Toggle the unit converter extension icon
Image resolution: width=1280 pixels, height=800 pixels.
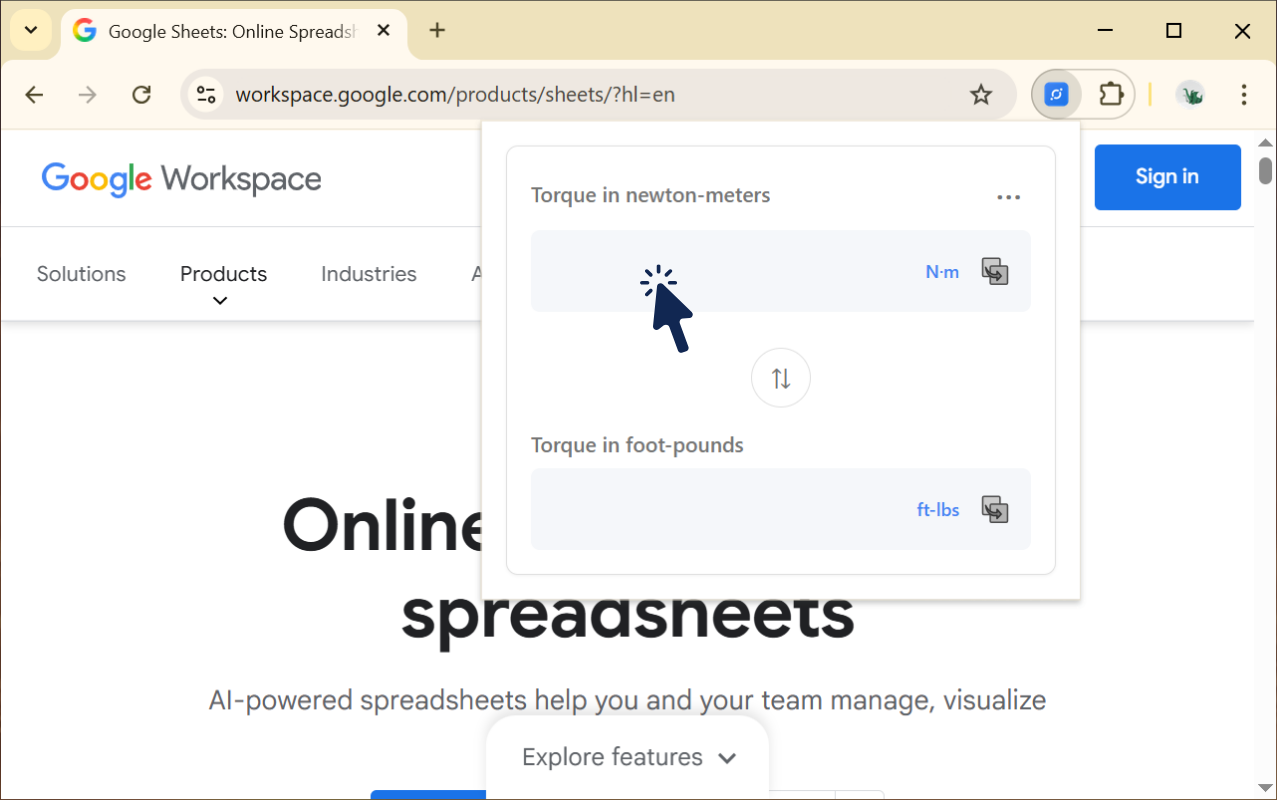(1057, 95)
